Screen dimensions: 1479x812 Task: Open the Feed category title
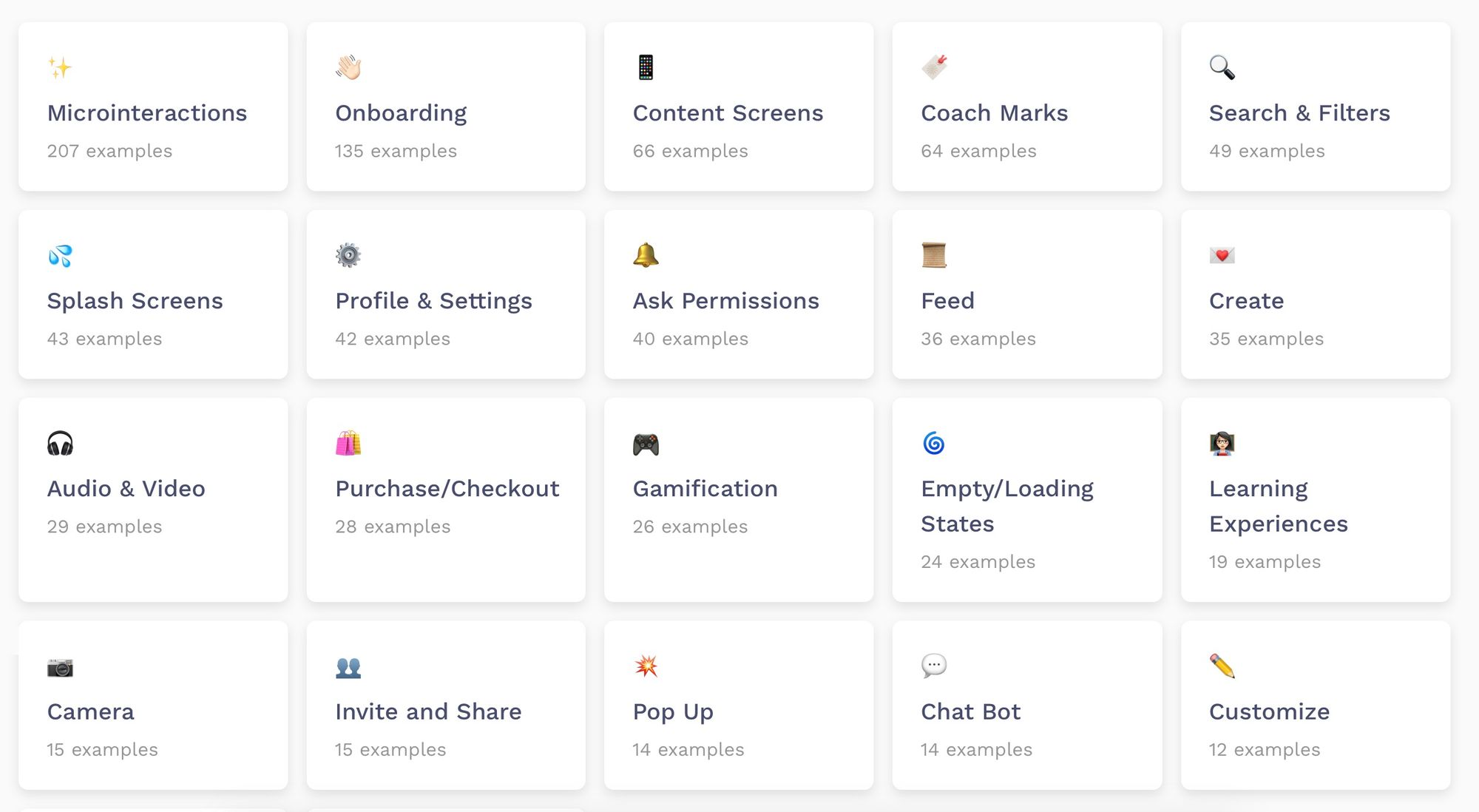tap(947, 301)
